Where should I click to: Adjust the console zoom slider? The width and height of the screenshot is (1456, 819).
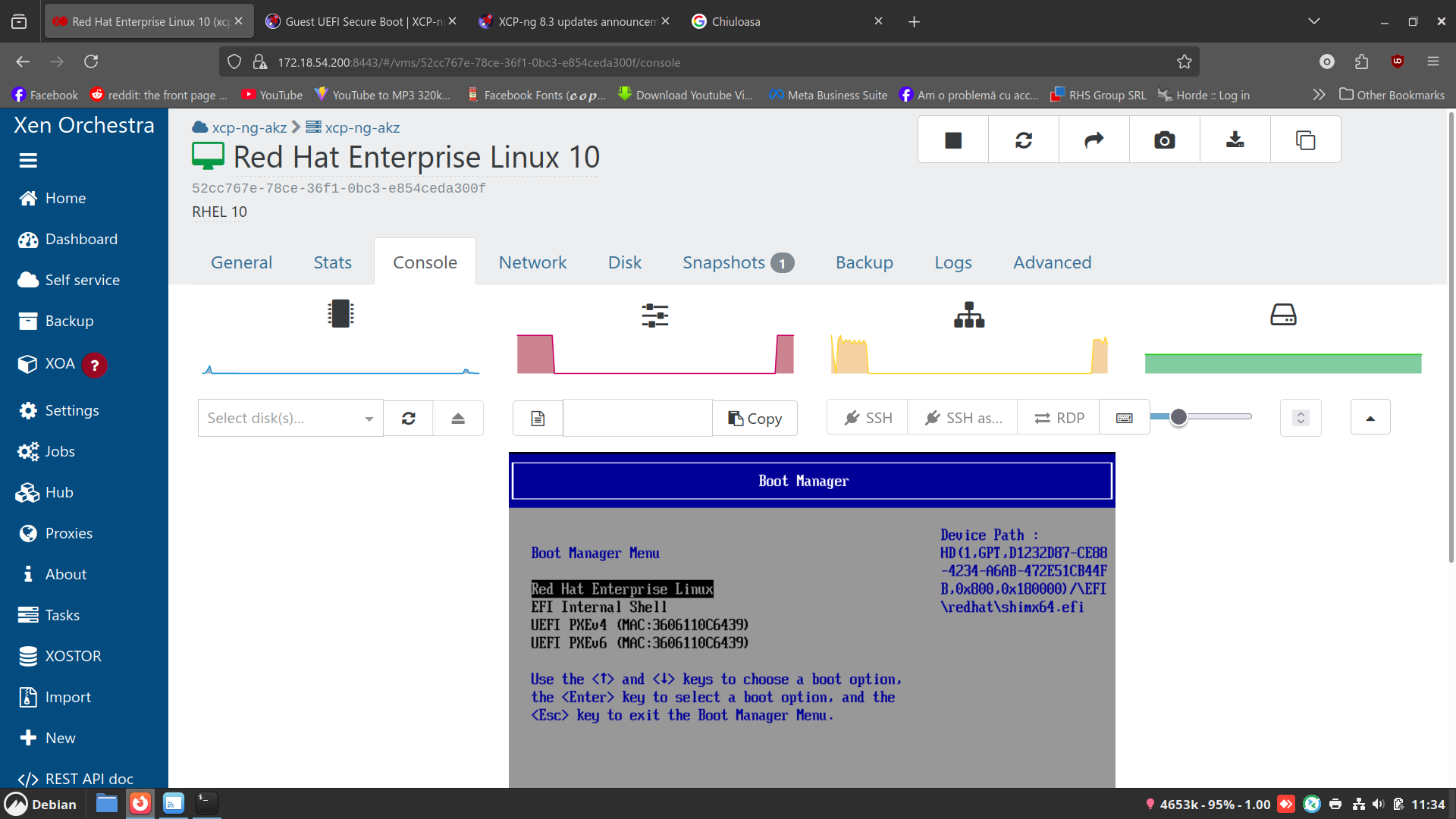click(x=1180, y=416)
